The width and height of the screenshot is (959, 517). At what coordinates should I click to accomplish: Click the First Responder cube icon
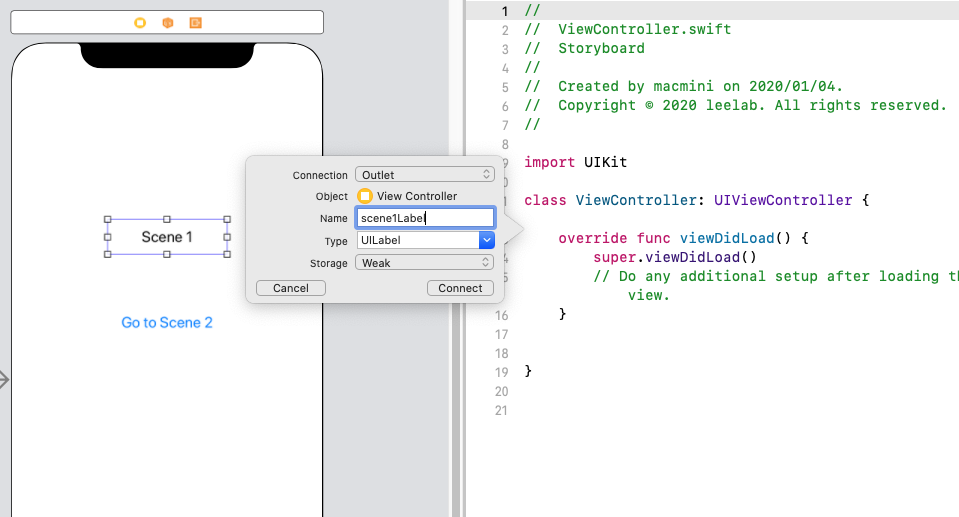pos(168,22)
